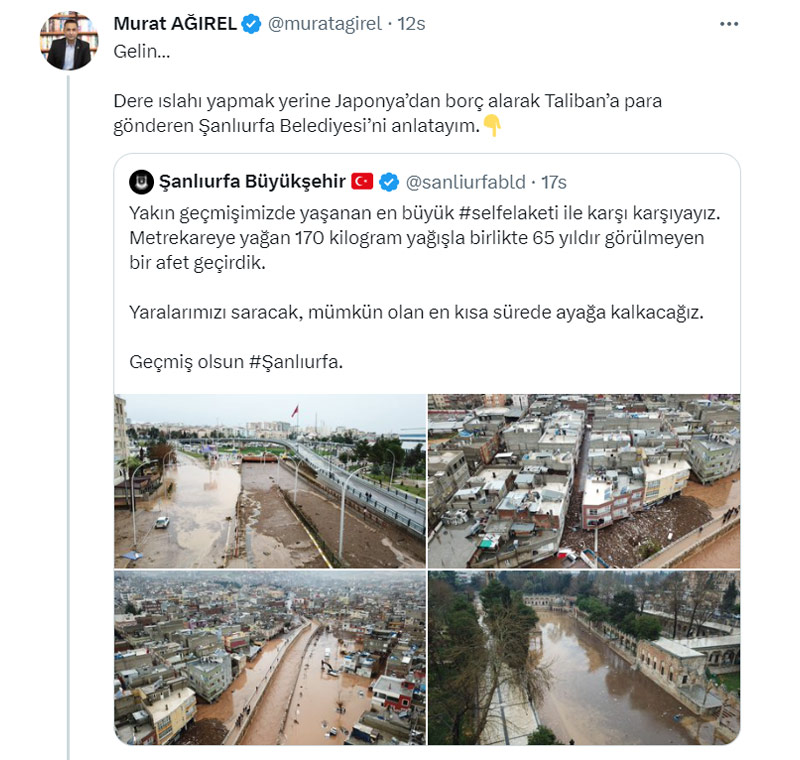This screenshot has width=800, height=760.
Task: Open the #Şanlıurfa hashtag
Action: [x=295, y=362]
